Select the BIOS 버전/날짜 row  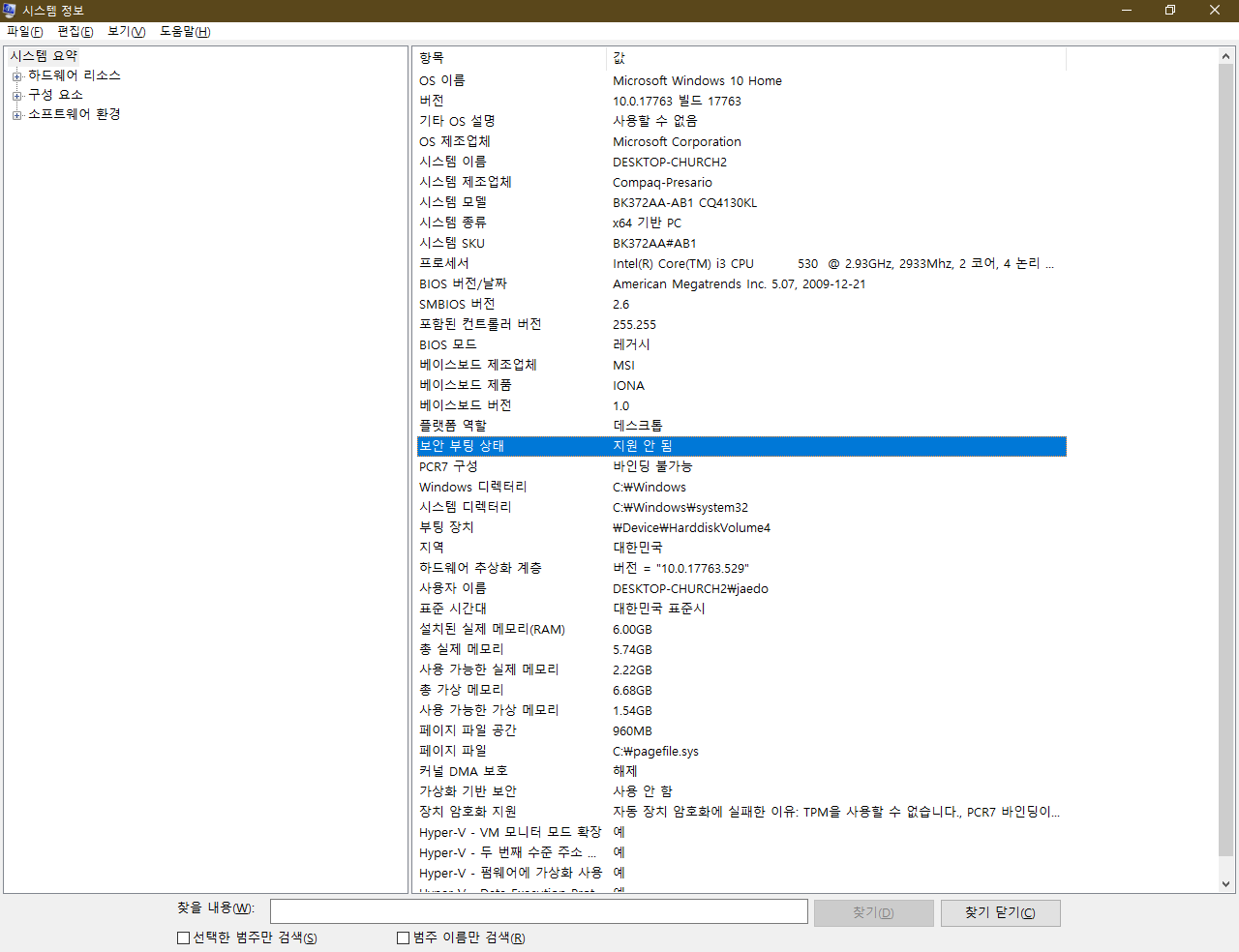point(741,283)
